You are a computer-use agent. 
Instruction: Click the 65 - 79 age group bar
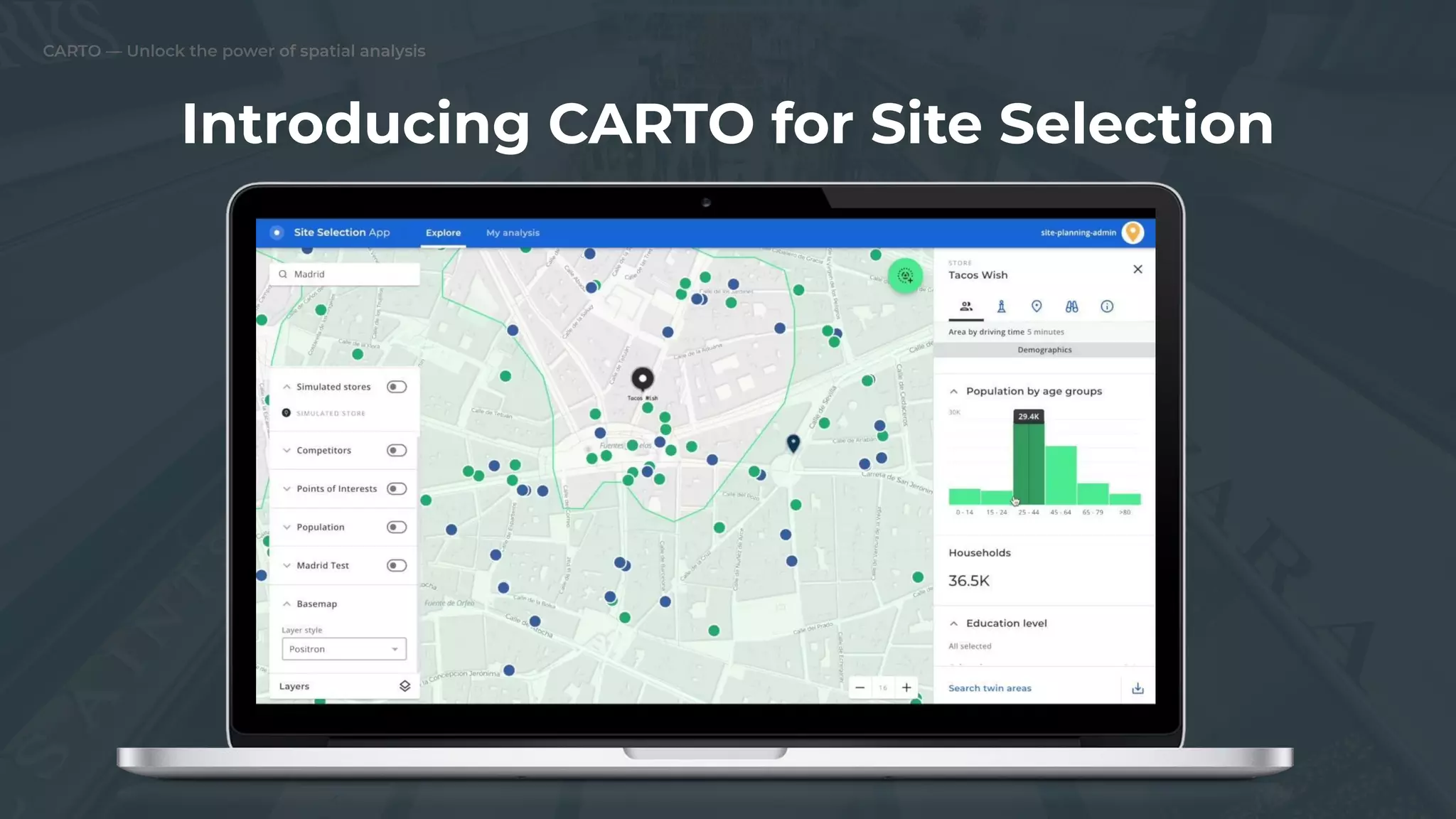[x=1093, y=494]
